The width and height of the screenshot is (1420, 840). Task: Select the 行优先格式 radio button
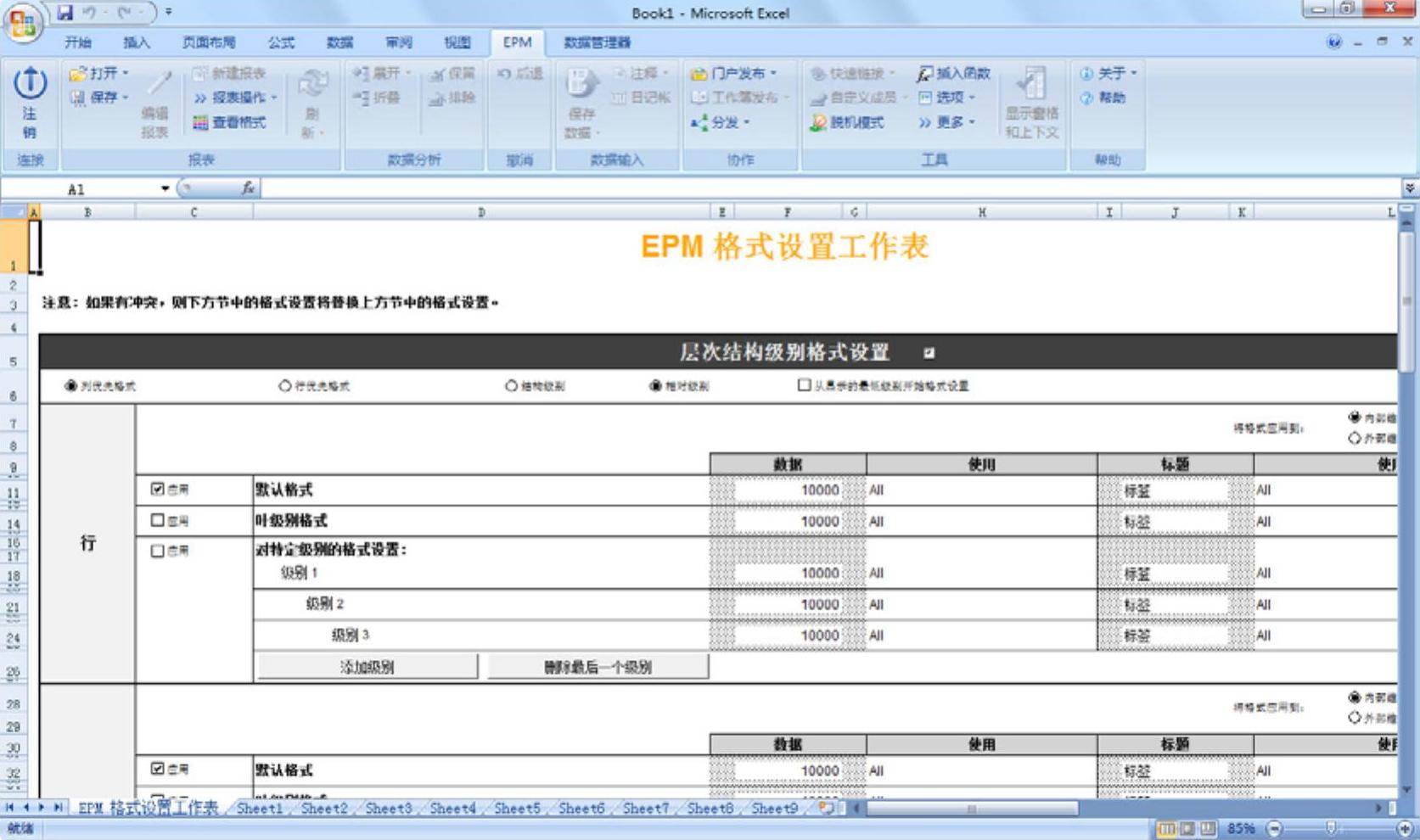tap(285, 386)
